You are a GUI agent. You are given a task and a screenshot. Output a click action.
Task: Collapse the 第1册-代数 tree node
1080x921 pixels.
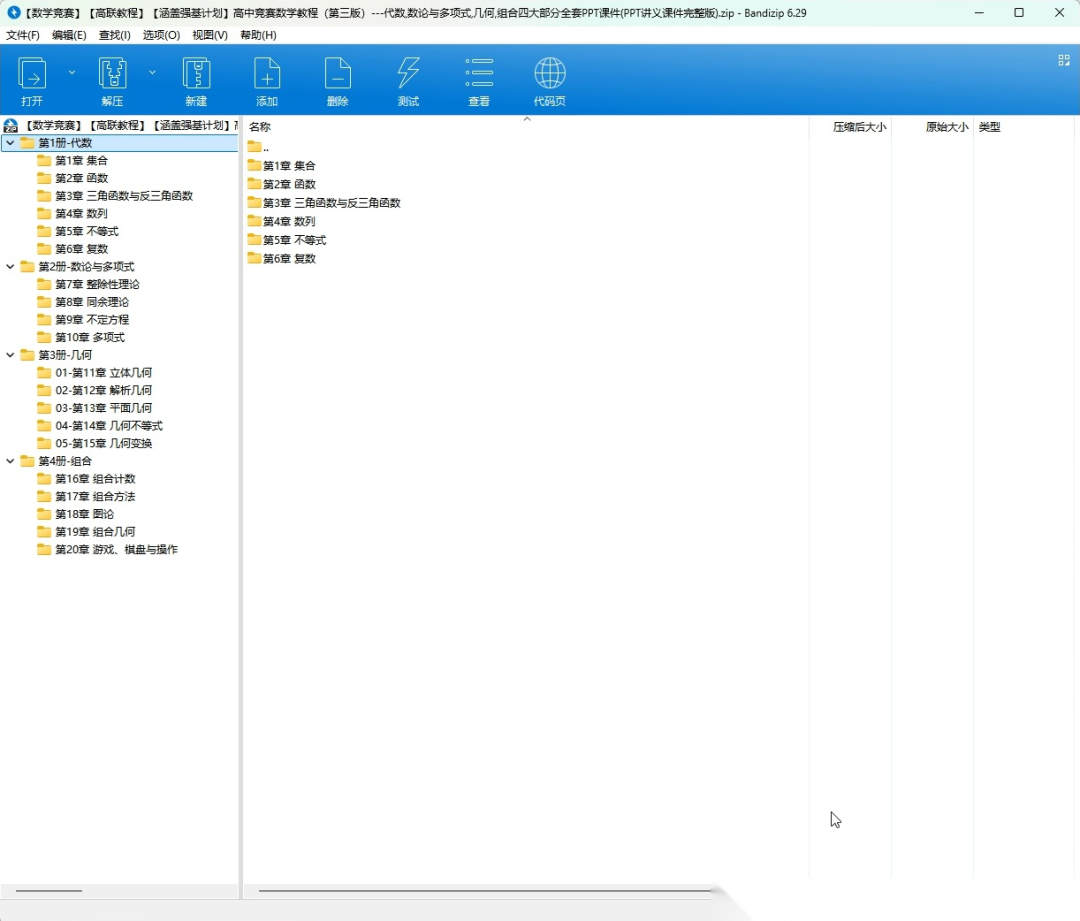[10, 143]
